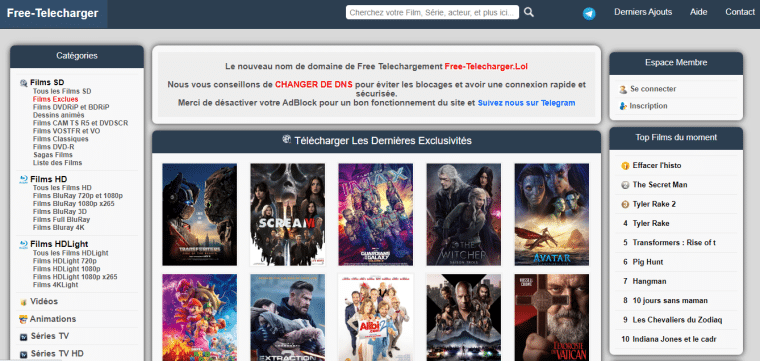Go to Free-Telecharger home logo
760x361 pixels.
[53, 14]
